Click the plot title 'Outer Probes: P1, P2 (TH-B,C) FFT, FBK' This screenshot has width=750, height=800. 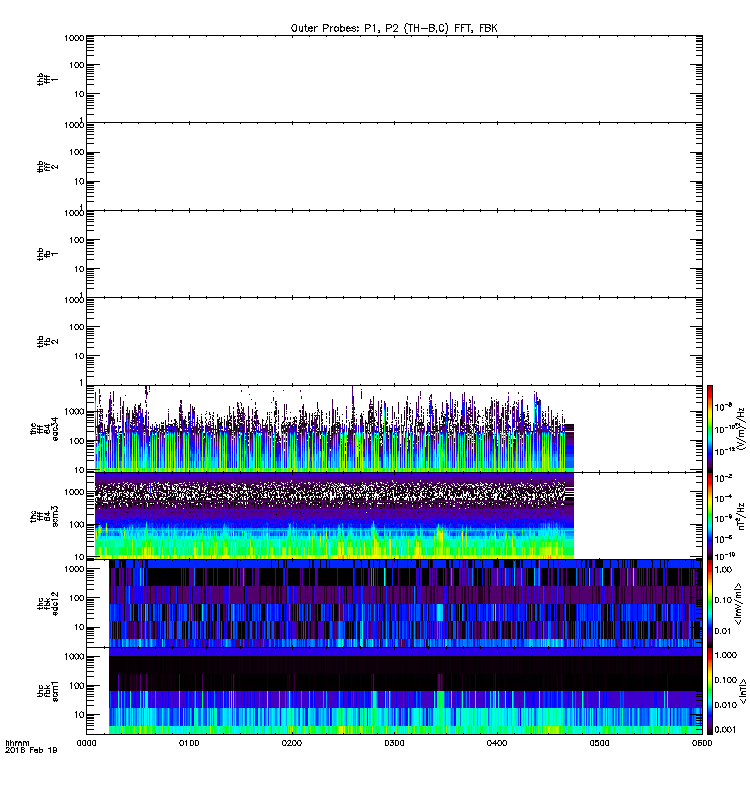(394, 28)
